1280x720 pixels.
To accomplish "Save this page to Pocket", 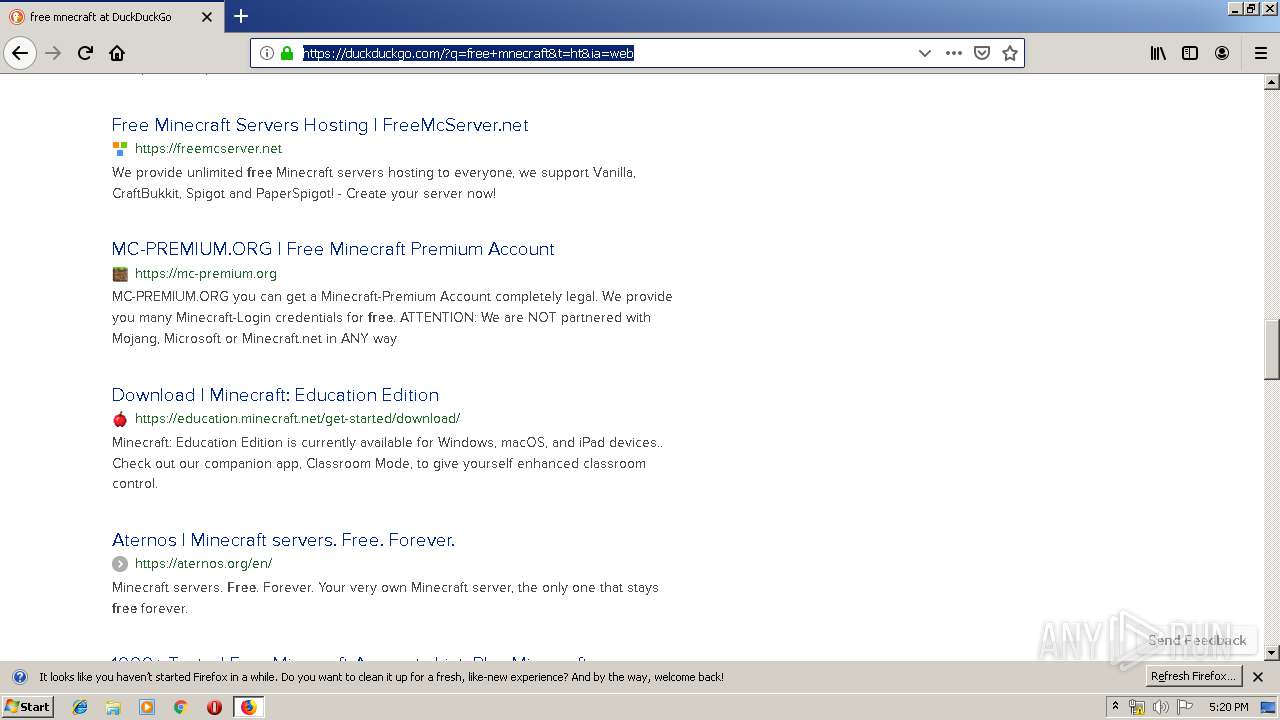I will point(982,53).
